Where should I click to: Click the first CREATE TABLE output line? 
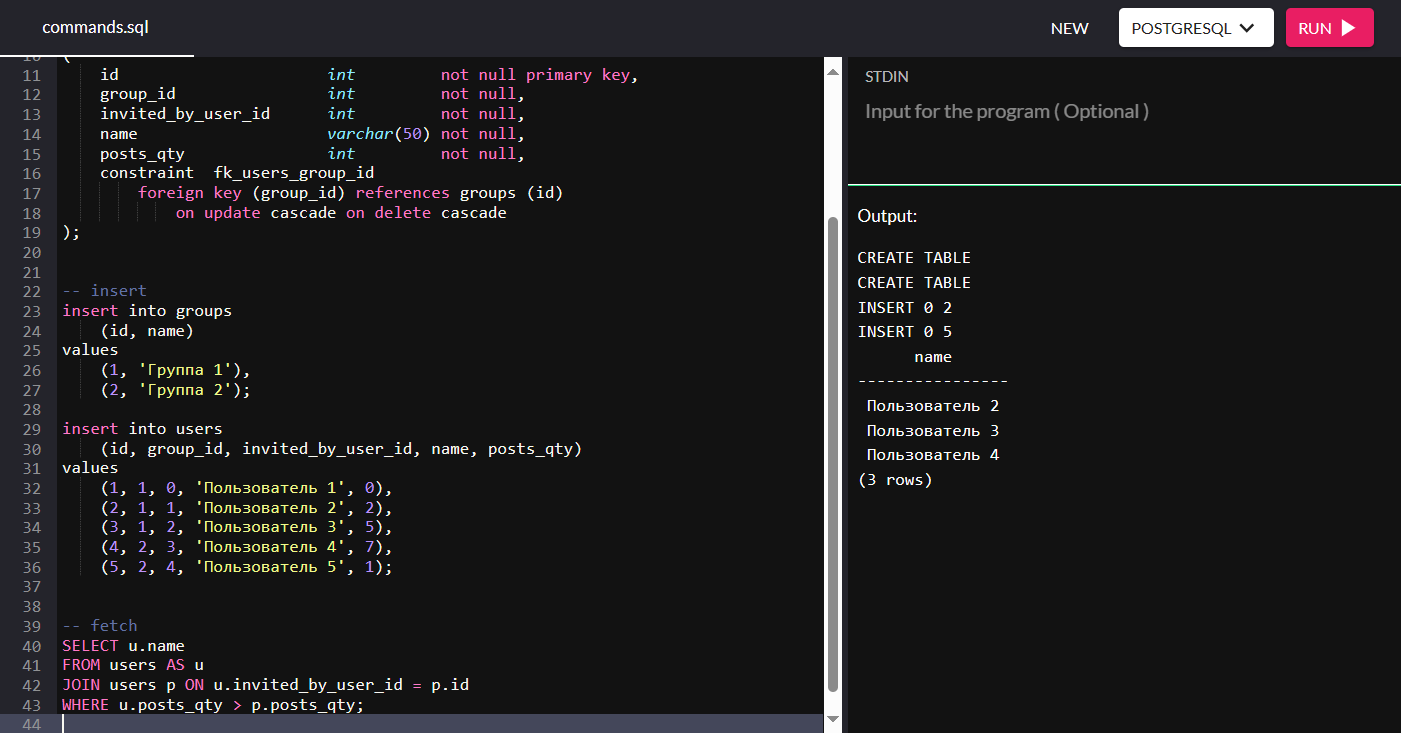click(x=914, y=258)
